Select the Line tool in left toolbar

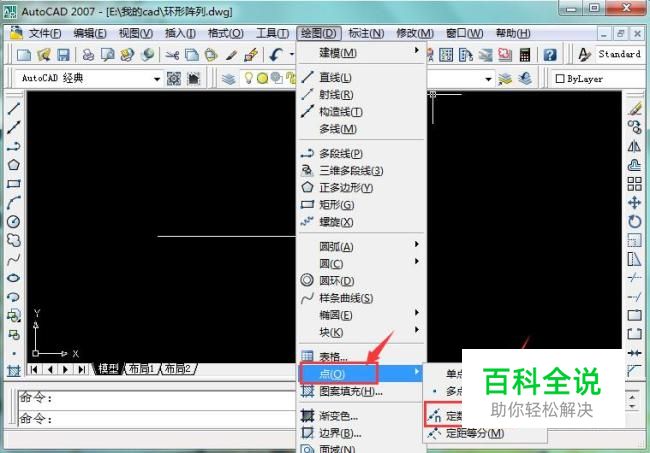pyautogui.click(x=14, y=109)
